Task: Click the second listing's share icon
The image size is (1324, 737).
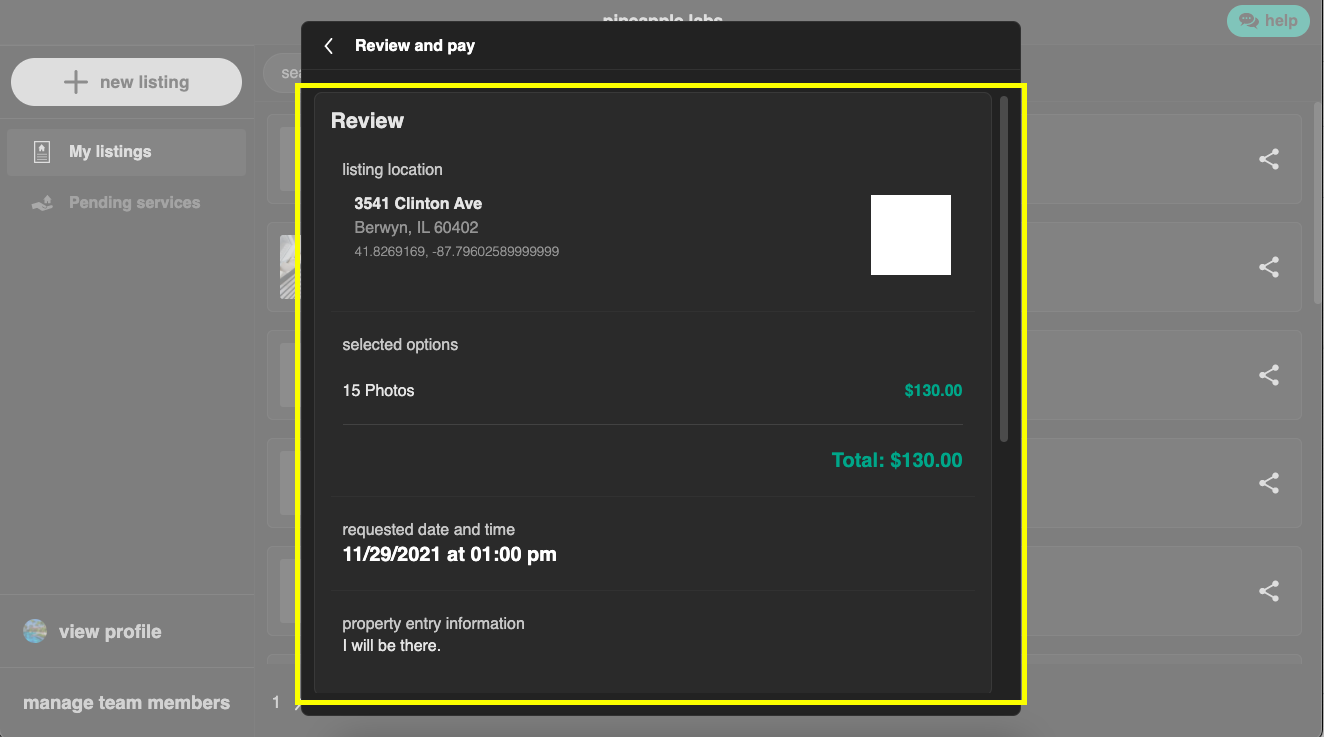Action: pos(1268,267)
